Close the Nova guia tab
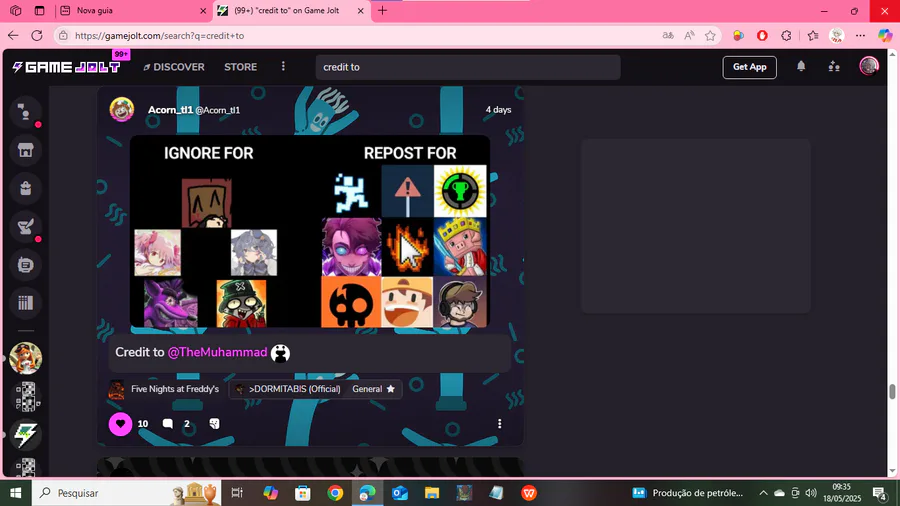The height and width of the screenshot is (506, 900). [x=203, y=11]
